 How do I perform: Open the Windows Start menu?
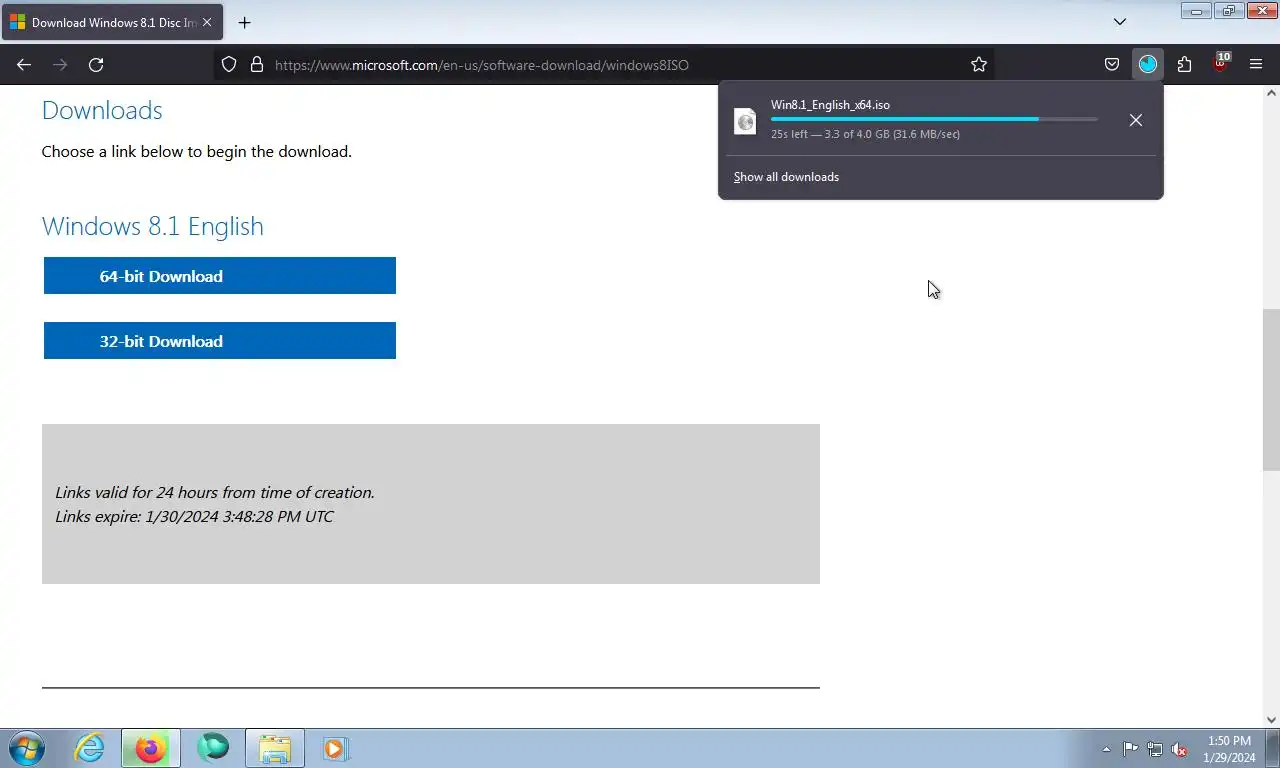27,748
